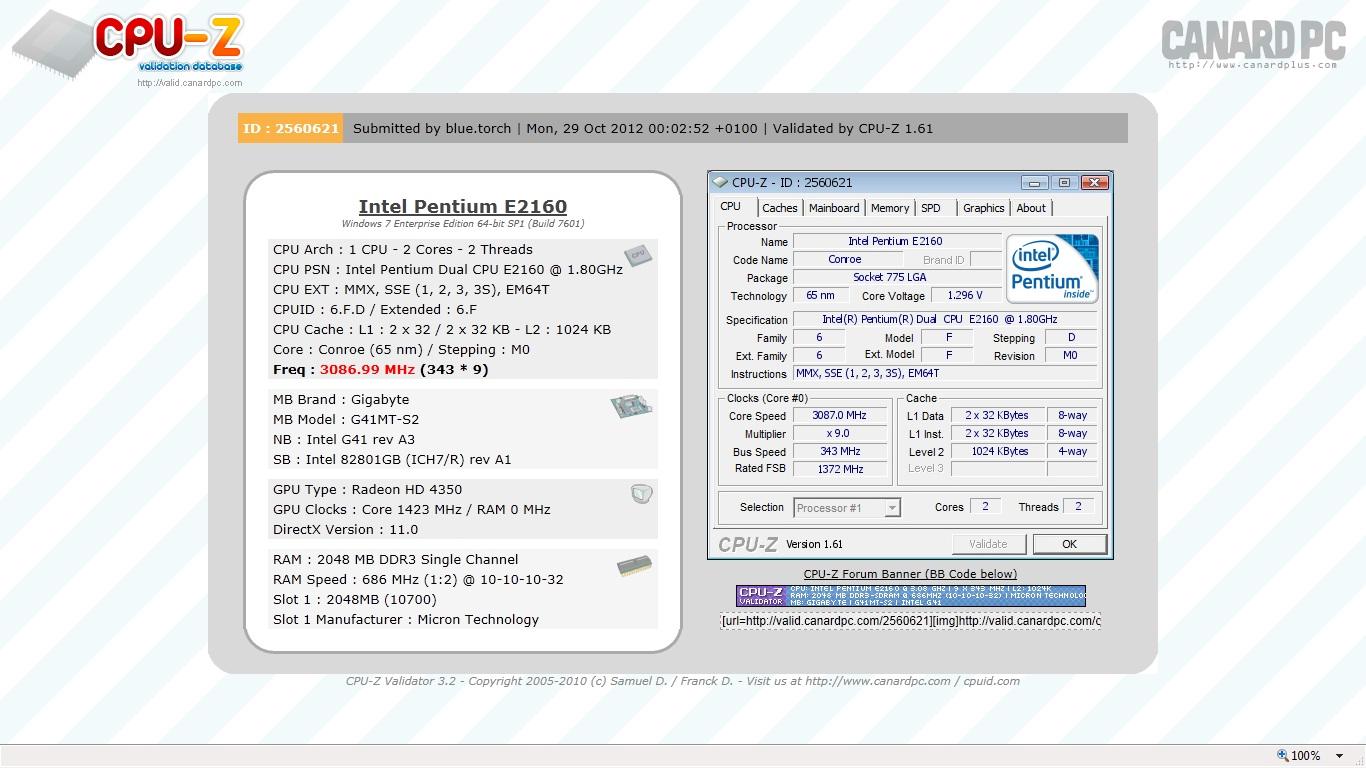Screen dimensions: 1366x768
Task: Switch to the SPD tab
Action: point(931,208)
